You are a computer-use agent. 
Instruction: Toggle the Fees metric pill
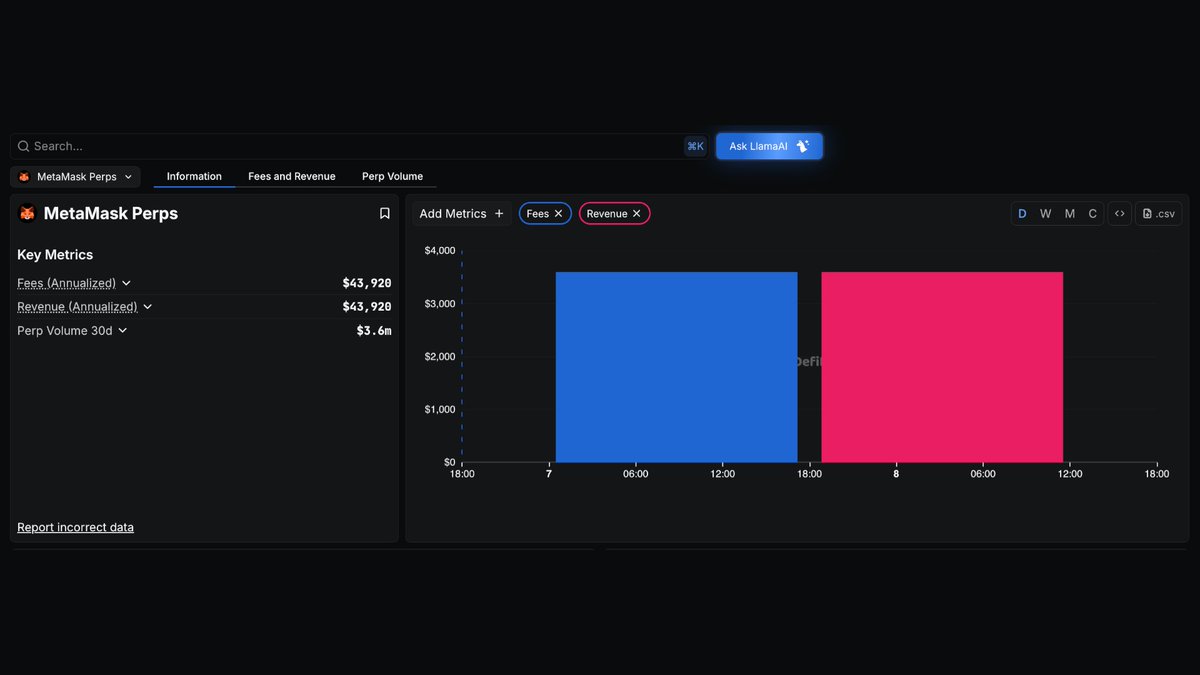(x=545, y=214)
